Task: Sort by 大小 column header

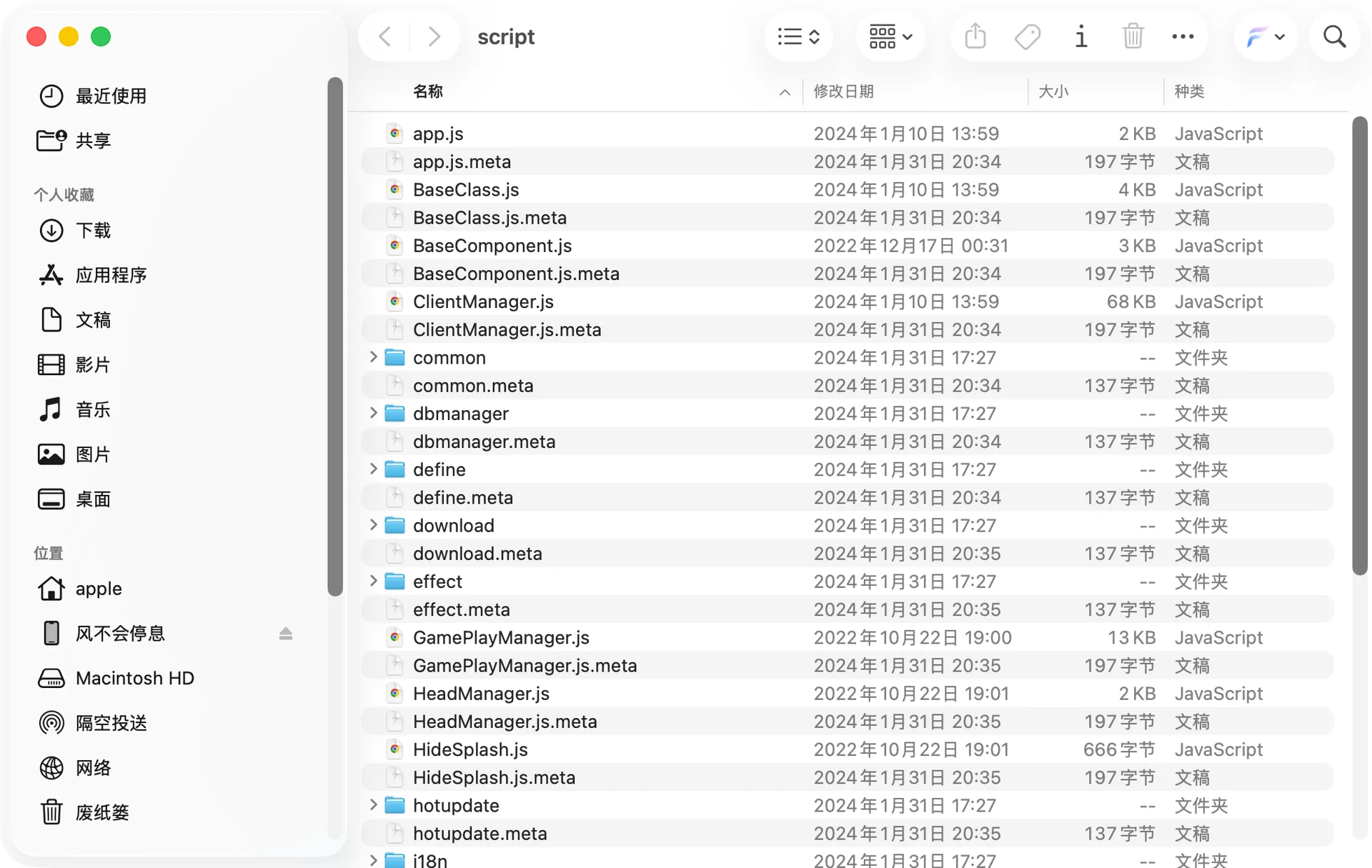Action: [1053, 91]
